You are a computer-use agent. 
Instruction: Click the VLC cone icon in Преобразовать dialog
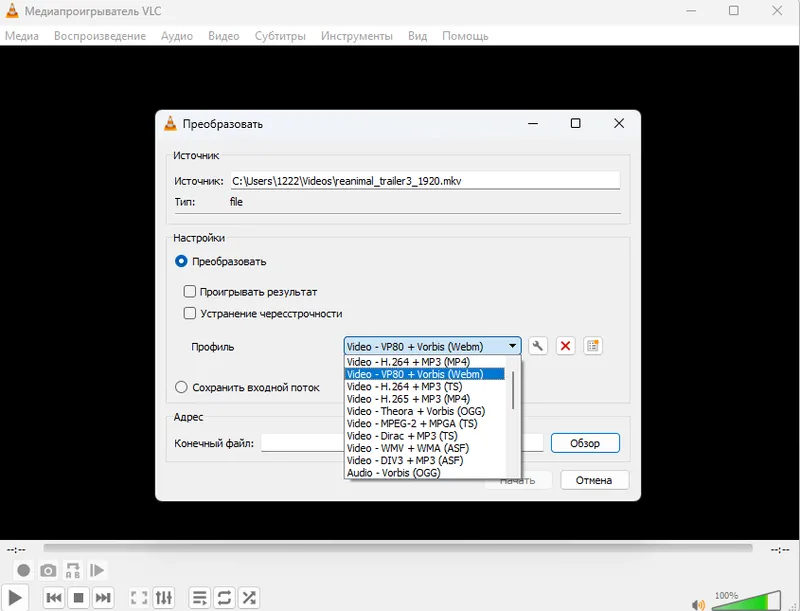[170, 123]
